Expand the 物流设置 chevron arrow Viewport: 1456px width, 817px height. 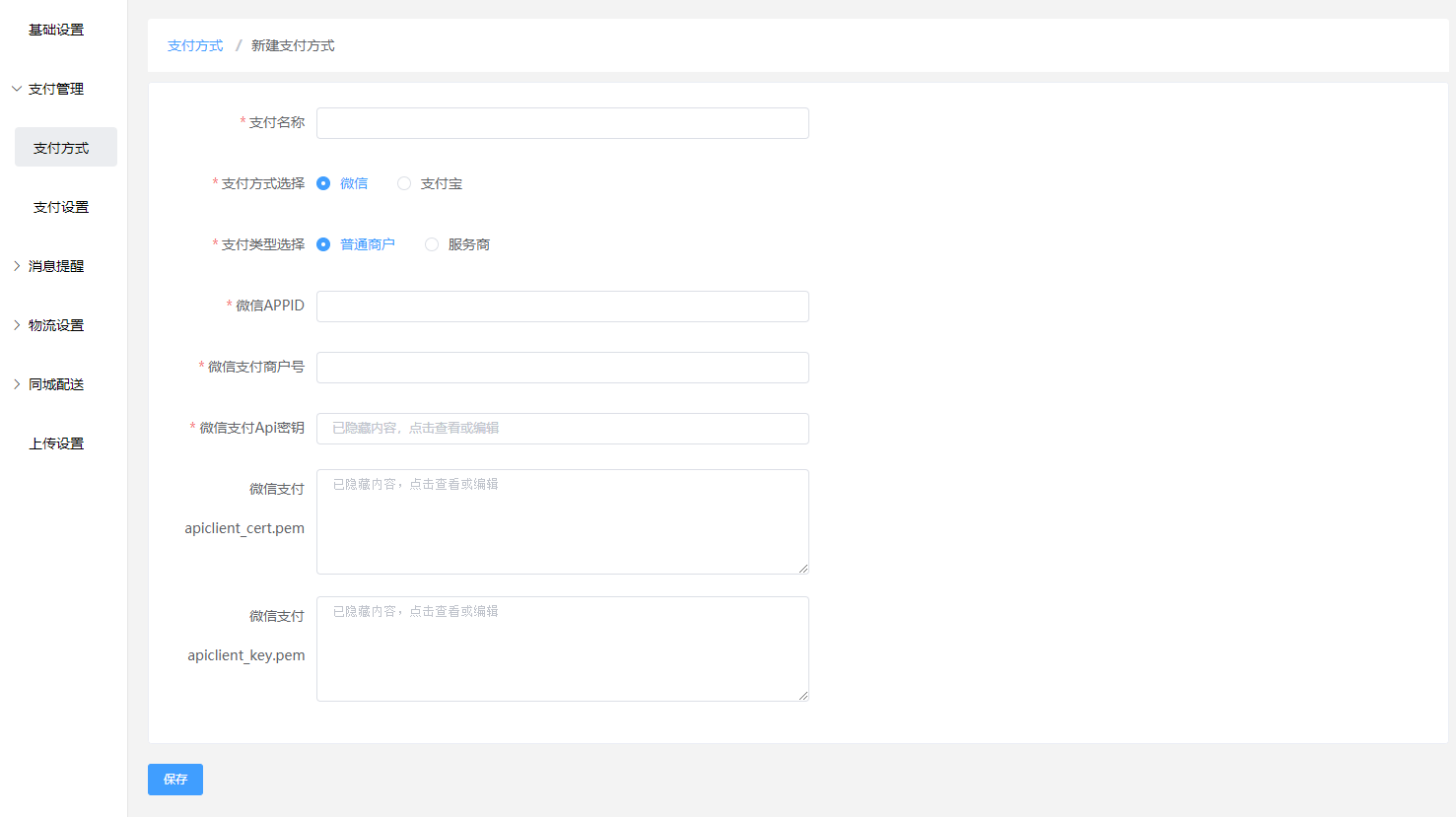pos(17,325)
